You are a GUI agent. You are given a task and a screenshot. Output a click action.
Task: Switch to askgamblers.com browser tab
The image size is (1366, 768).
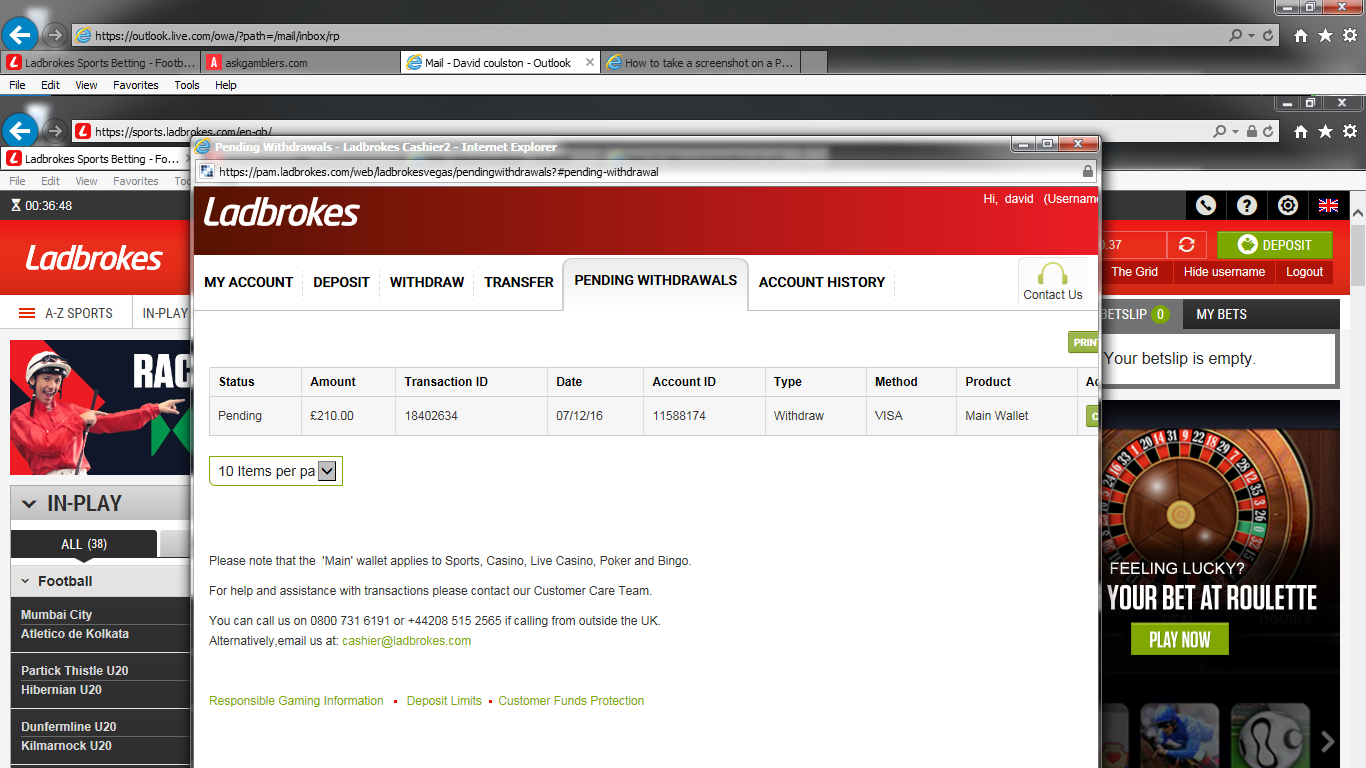click(x=300, y=62)
